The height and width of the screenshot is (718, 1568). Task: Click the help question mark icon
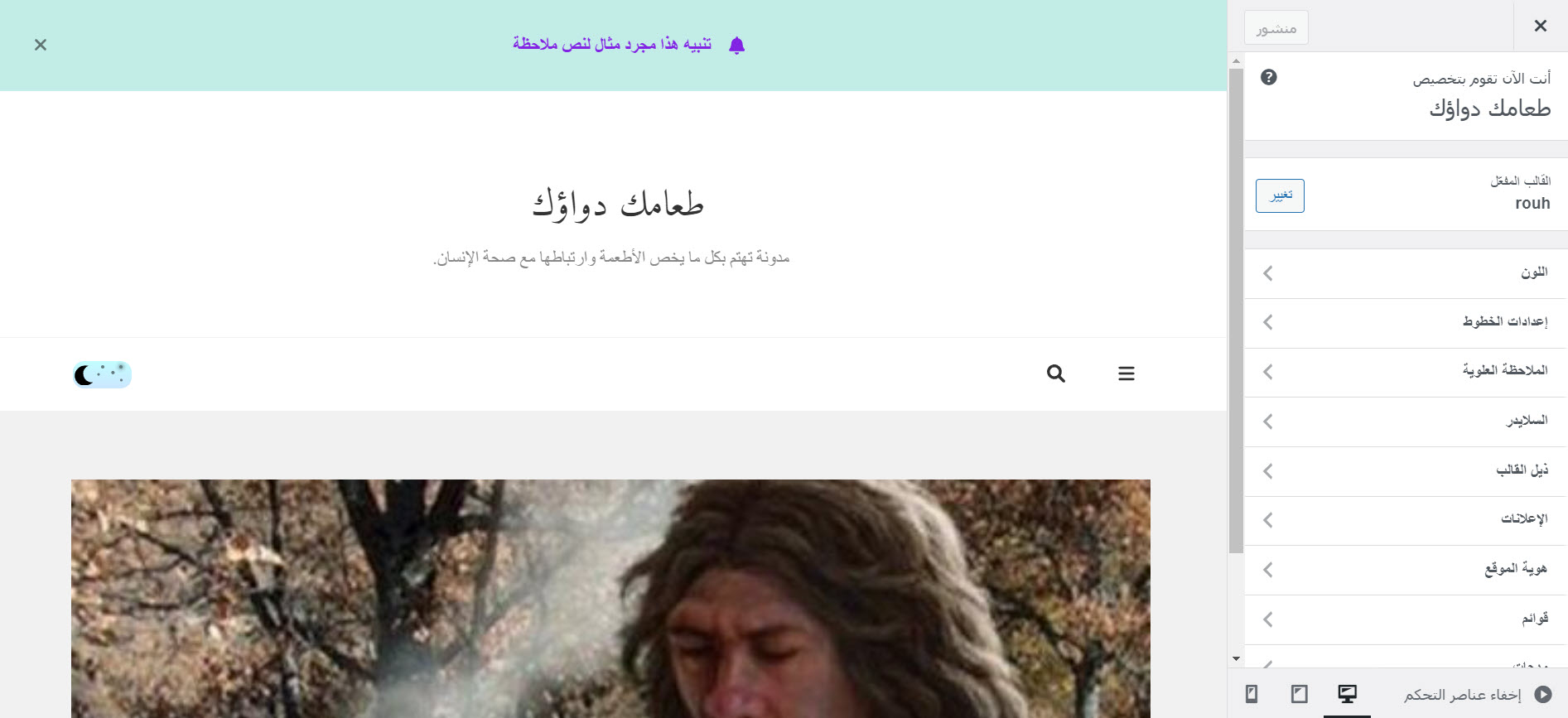coord(1268,77)
